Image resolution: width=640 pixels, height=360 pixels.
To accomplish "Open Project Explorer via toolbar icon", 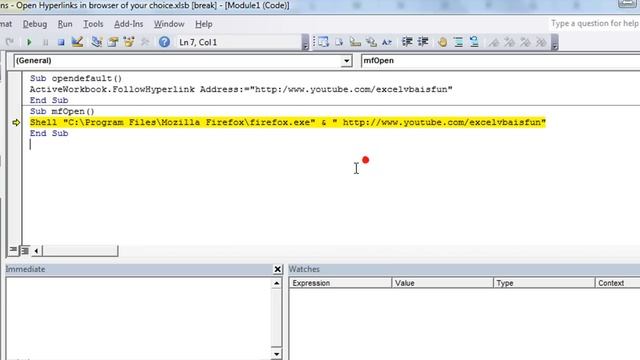I will 97,42.
